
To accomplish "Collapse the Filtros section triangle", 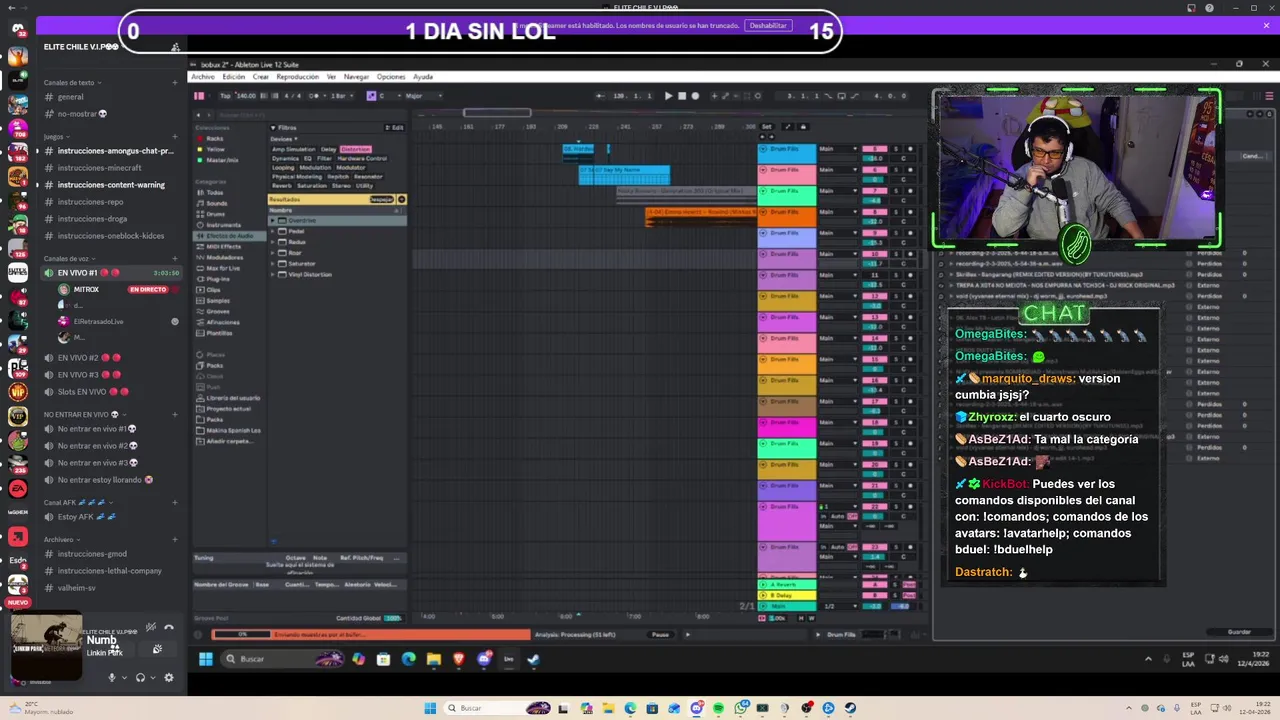I will coord(273,128).
